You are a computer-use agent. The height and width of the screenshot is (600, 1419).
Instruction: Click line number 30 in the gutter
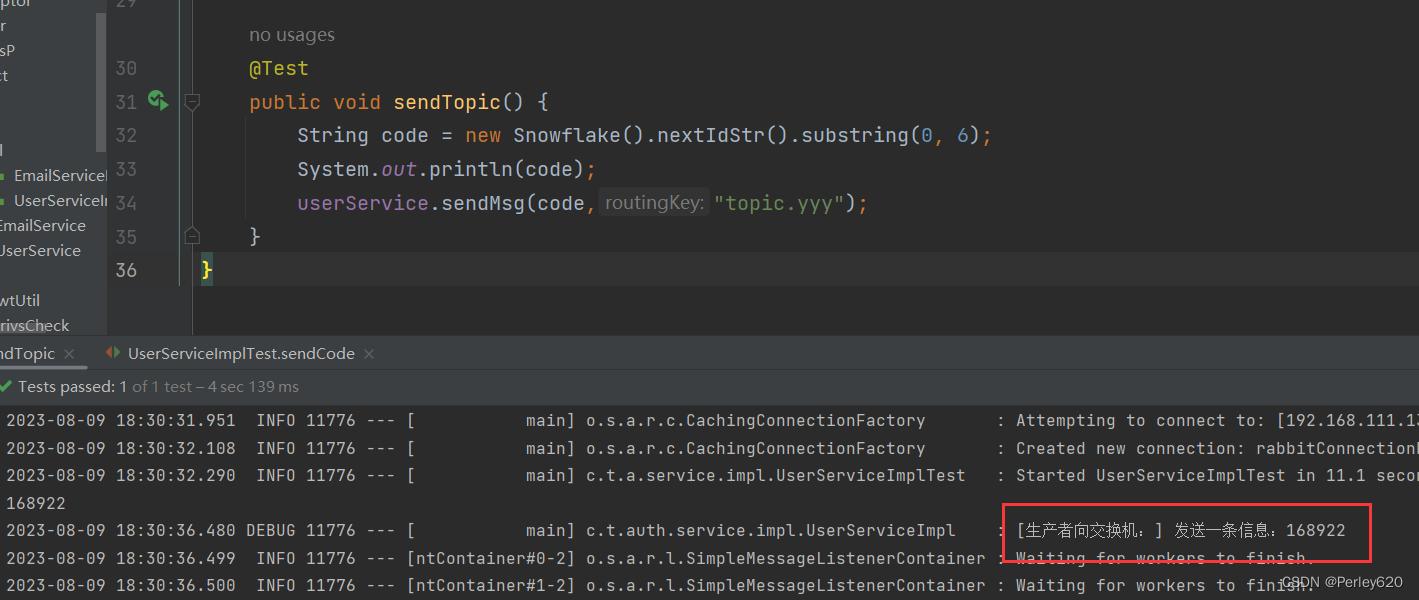[126, 68]
